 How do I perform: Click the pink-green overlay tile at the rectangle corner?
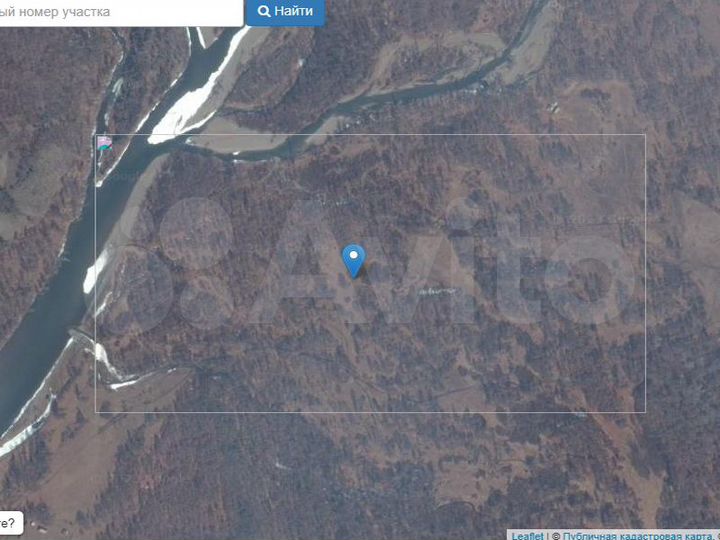pyautogui.click(x=105, y=143)
